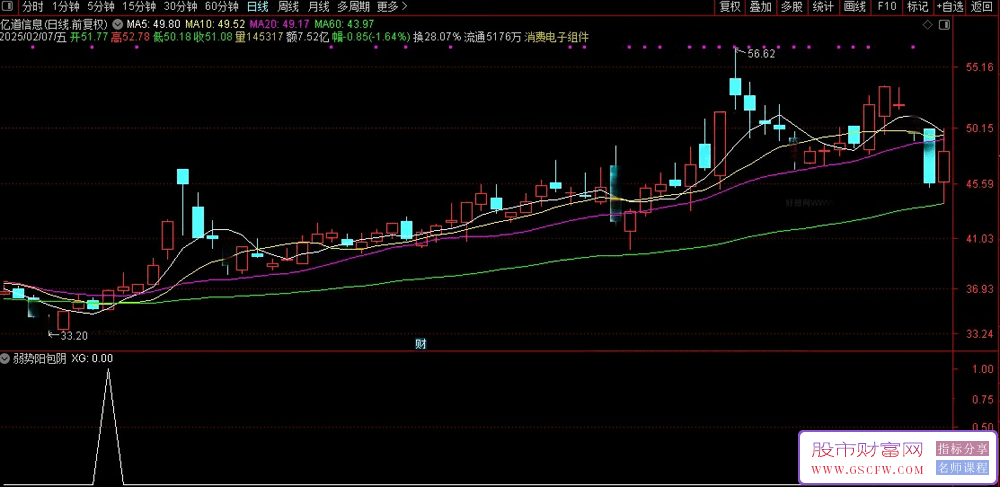Toggle the left sidebar panel icon

[6, 7]
